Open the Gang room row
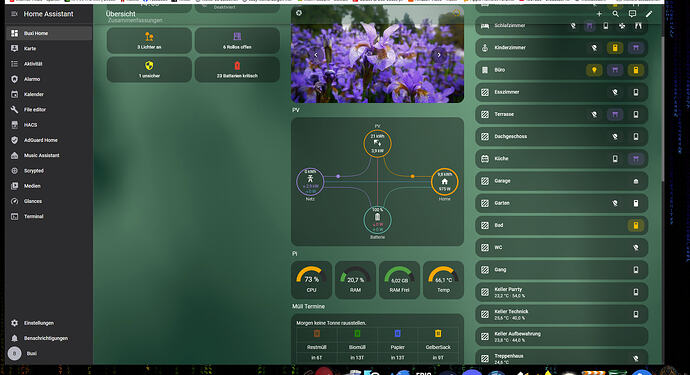Image resolution: width=690 pixels, height=375 pixels. (x=562, y=270)
